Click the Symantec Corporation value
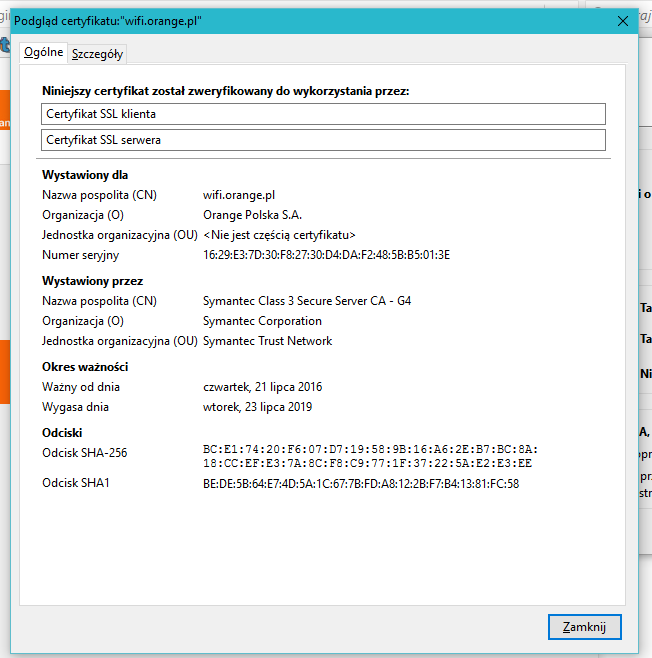The width and height of the screenshot is (652, 658). point(262,321)
